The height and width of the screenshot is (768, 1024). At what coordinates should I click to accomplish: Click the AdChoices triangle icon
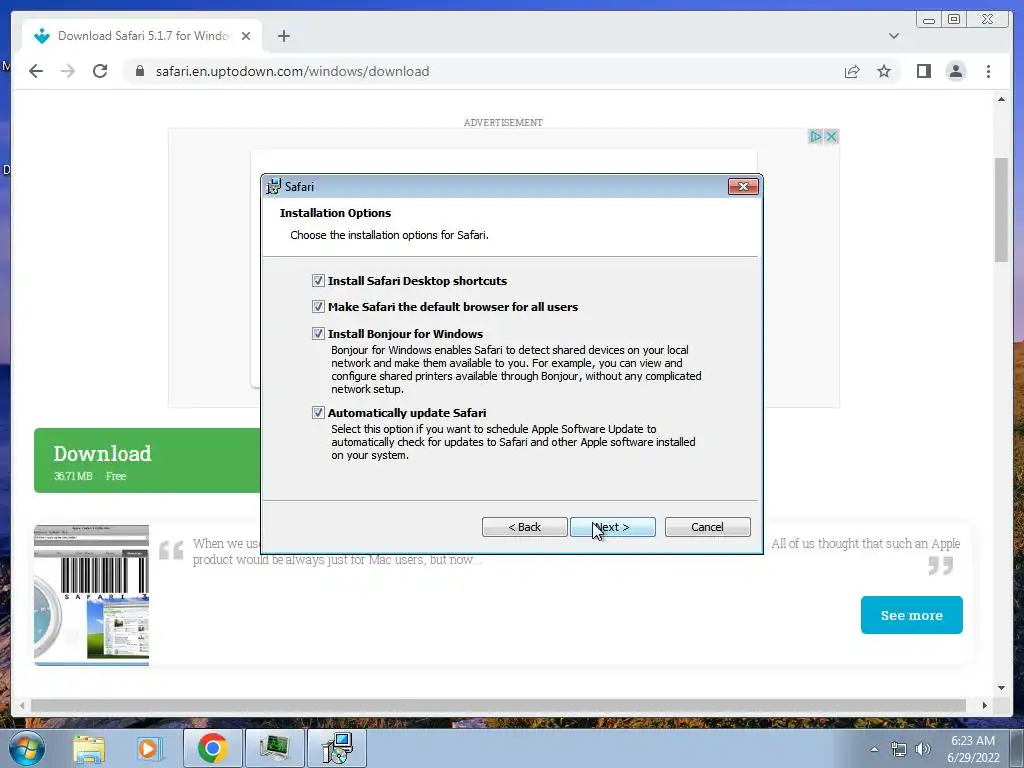(x=816, y=136)
